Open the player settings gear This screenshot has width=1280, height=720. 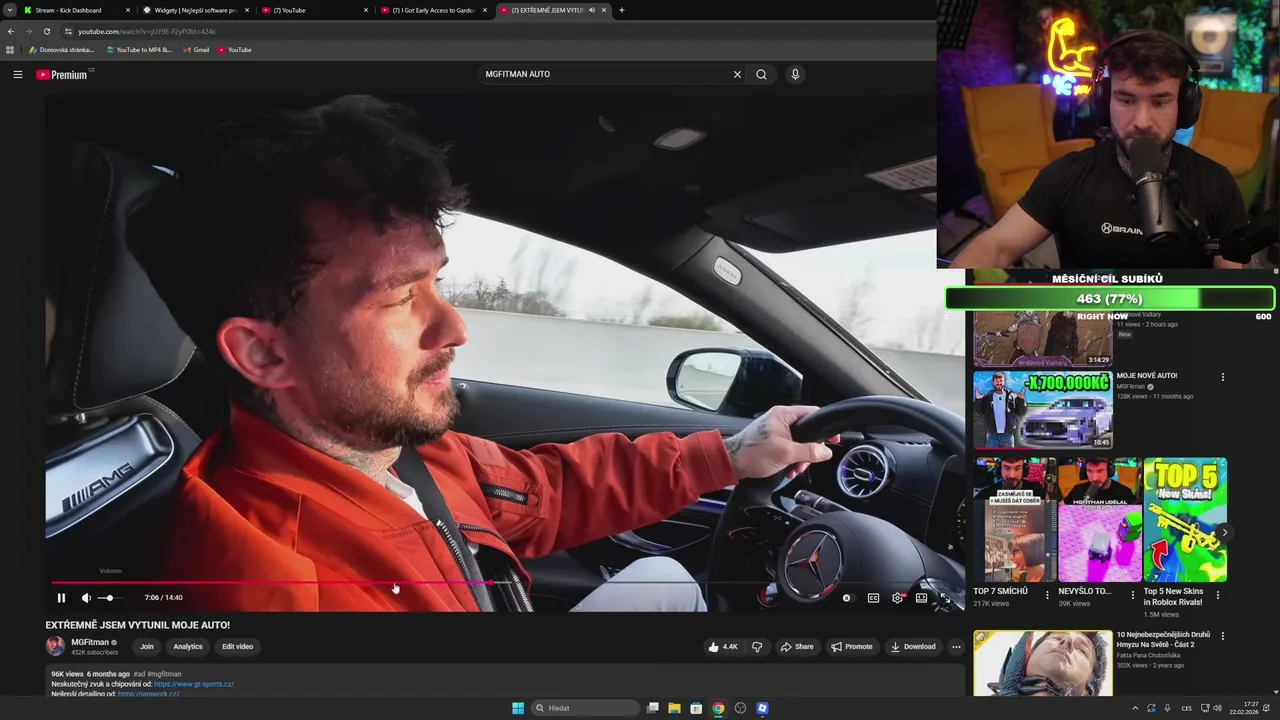coord(897,598)
